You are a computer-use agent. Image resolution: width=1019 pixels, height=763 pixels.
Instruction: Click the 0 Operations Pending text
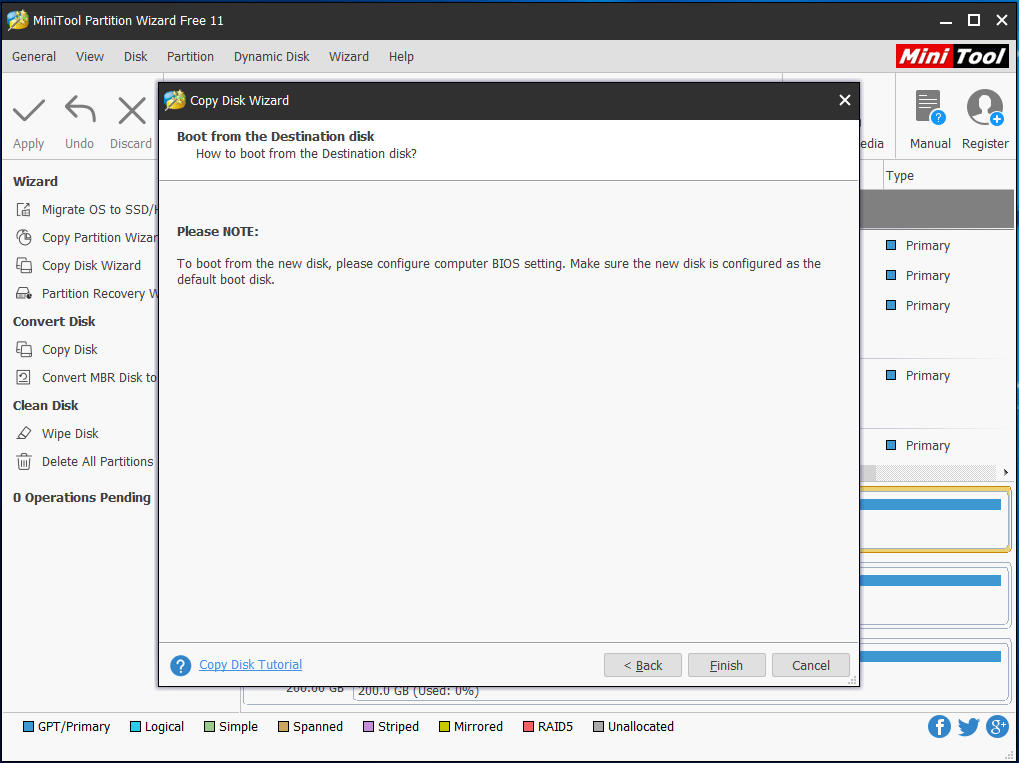coord(82,497)
